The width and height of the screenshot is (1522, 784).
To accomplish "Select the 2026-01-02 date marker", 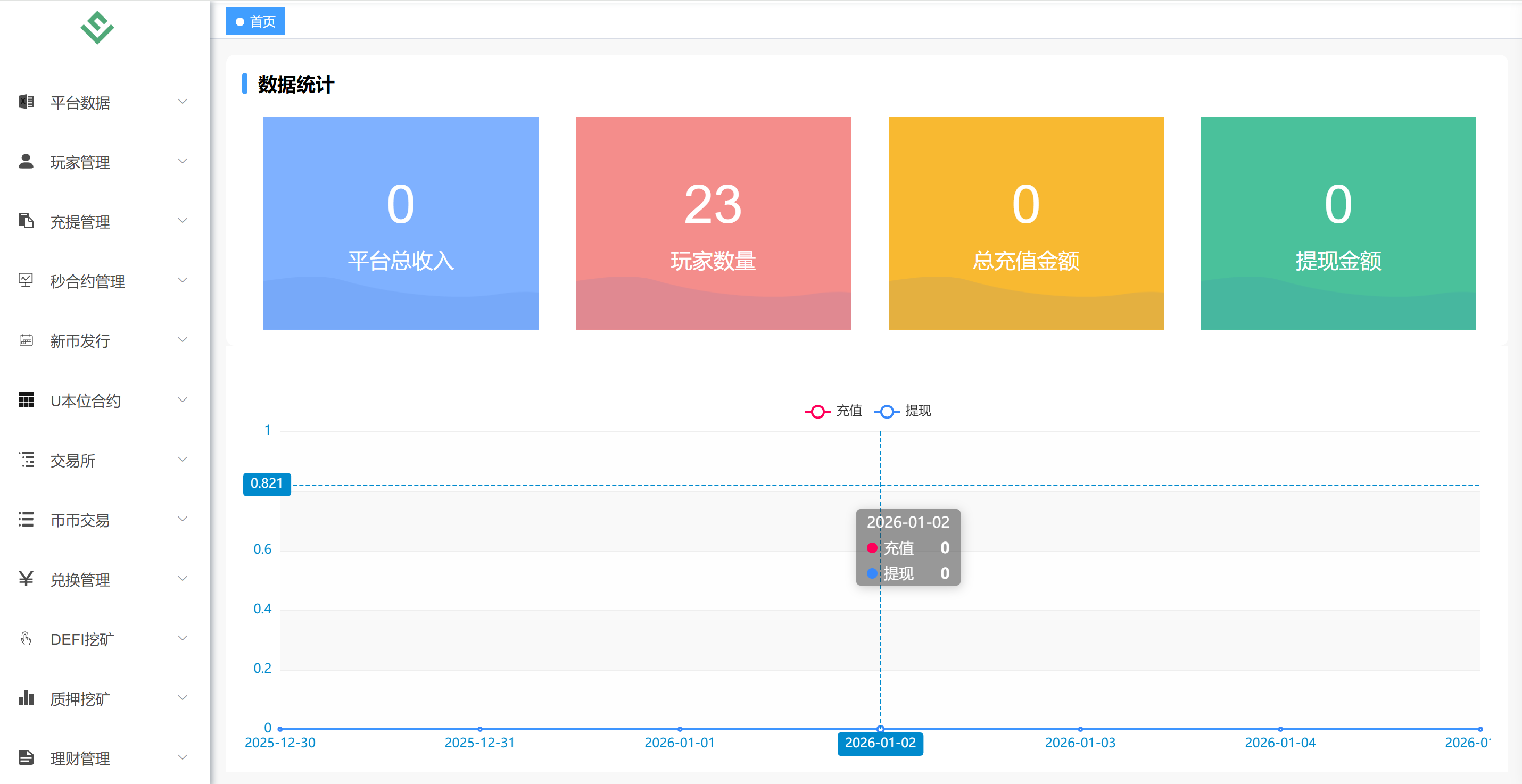I will click(x=880, y=743).
